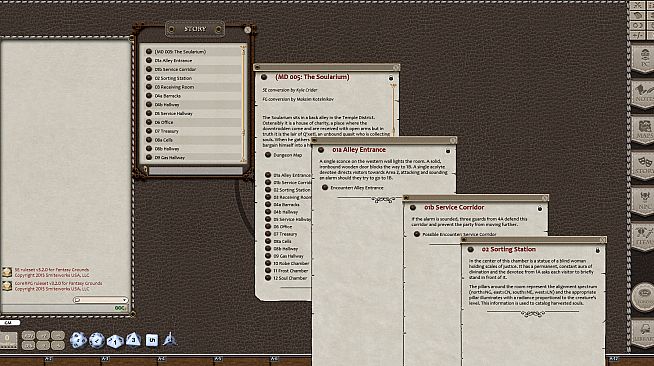654x366 pixels.
Task: Follow 11 Frost Chamber link in Soularium window
Action: pyautogui.click(x=268, y=271)
